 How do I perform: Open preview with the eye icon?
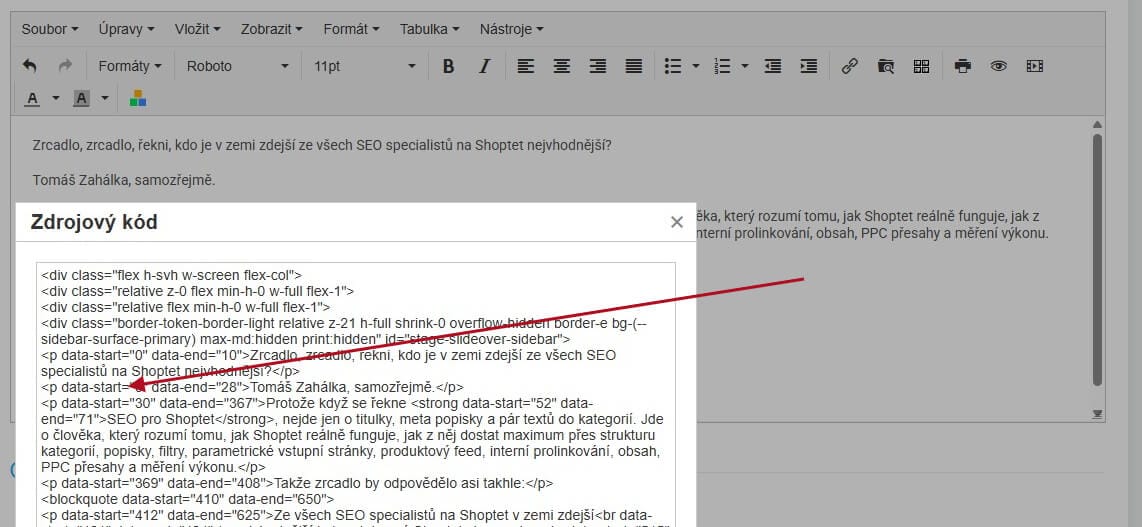[x=998, y=66]
